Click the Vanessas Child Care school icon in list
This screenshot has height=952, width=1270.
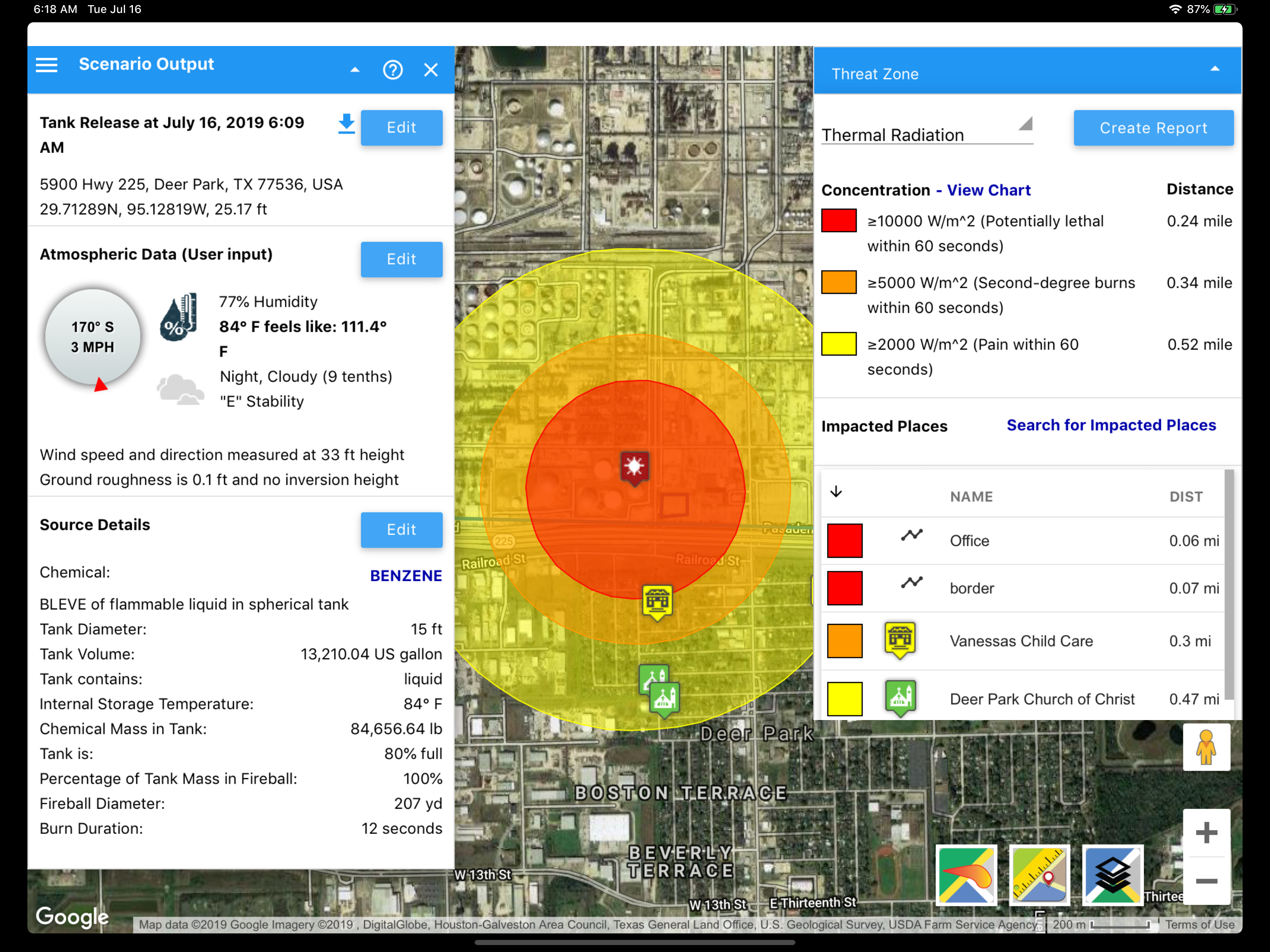click(x=900, y=640)
